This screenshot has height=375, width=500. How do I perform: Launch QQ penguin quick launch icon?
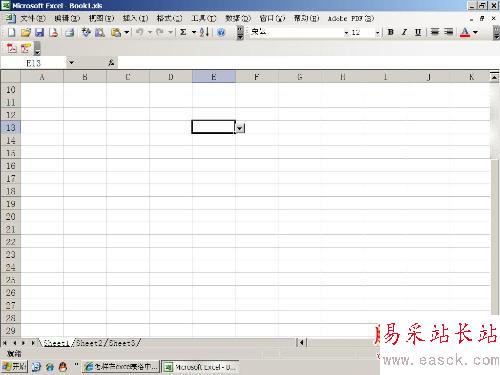(63, 367)
